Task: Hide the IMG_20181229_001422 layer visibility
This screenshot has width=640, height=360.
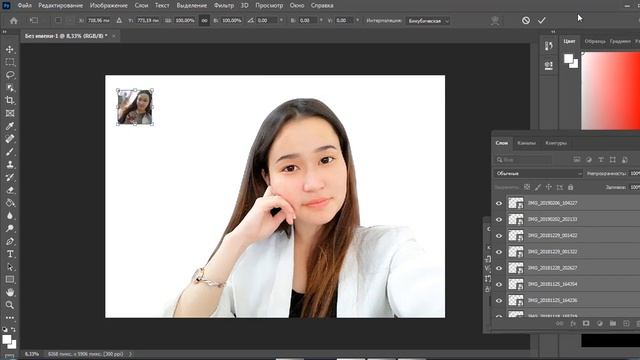Action: 499,236
